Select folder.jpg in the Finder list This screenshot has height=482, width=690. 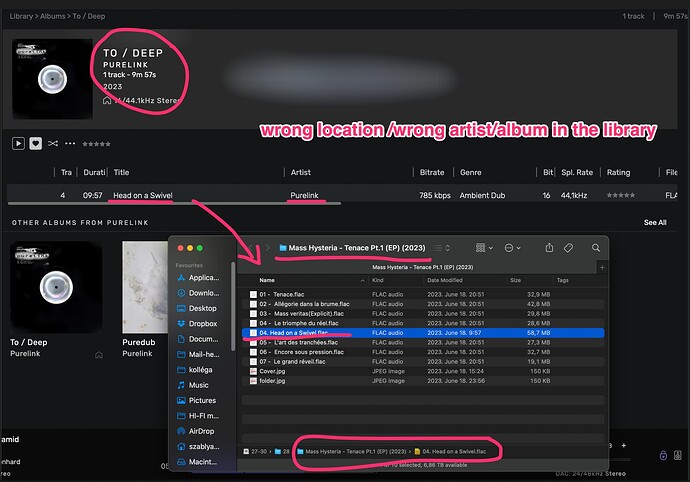(x=422, y=381)
